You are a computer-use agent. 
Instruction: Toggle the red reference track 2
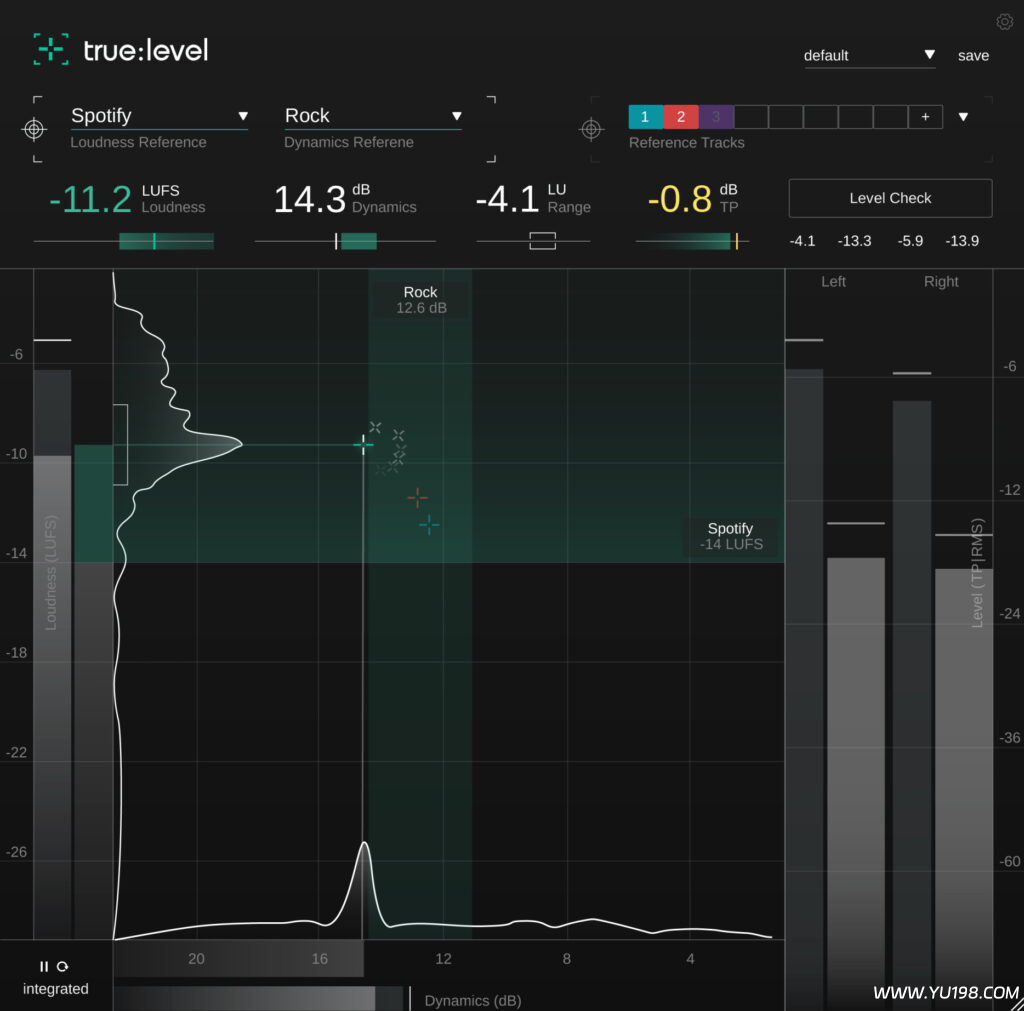tap(681, 116)
